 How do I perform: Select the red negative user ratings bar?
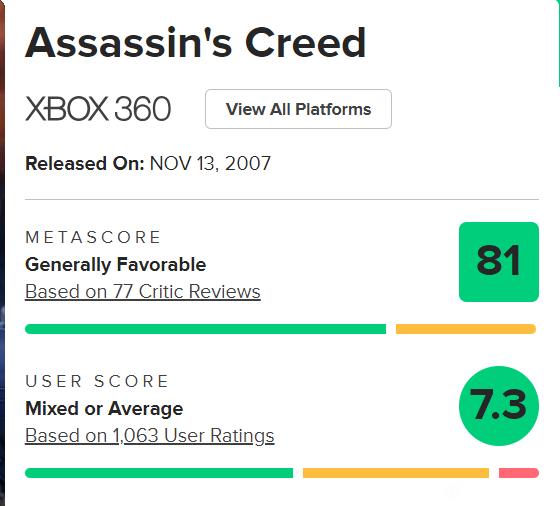[519, 473]
